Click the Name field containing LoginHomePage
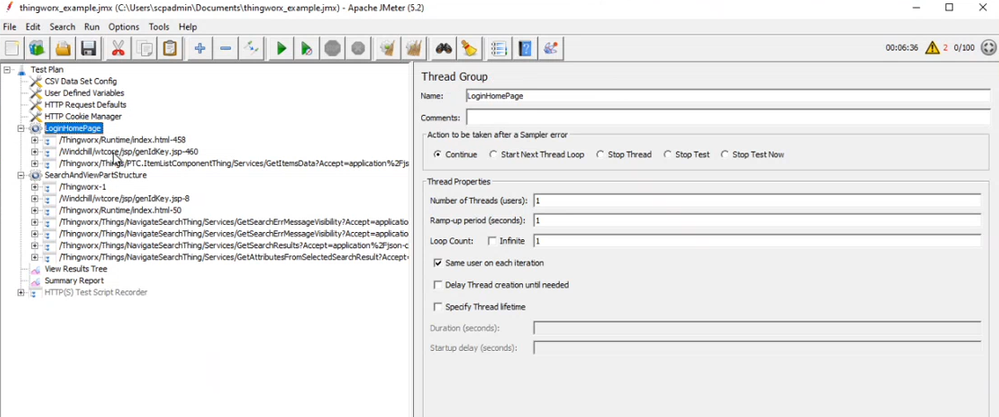This screenshot has height=417, width=999. [x=728, y=95]
